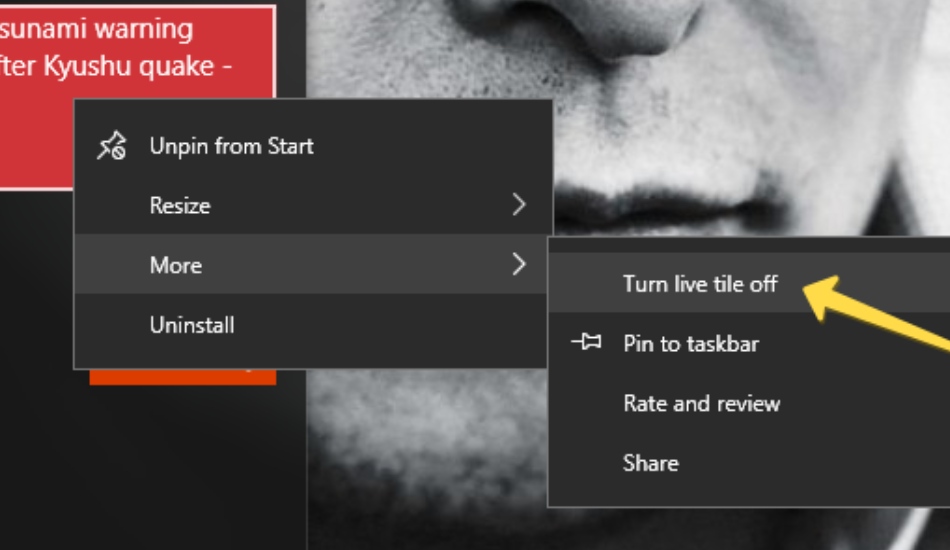This screenshot has height=550, width=950.
Task: Click the yellow arrow annotation head
Action: pyautogui.click(x=823, y=295)
